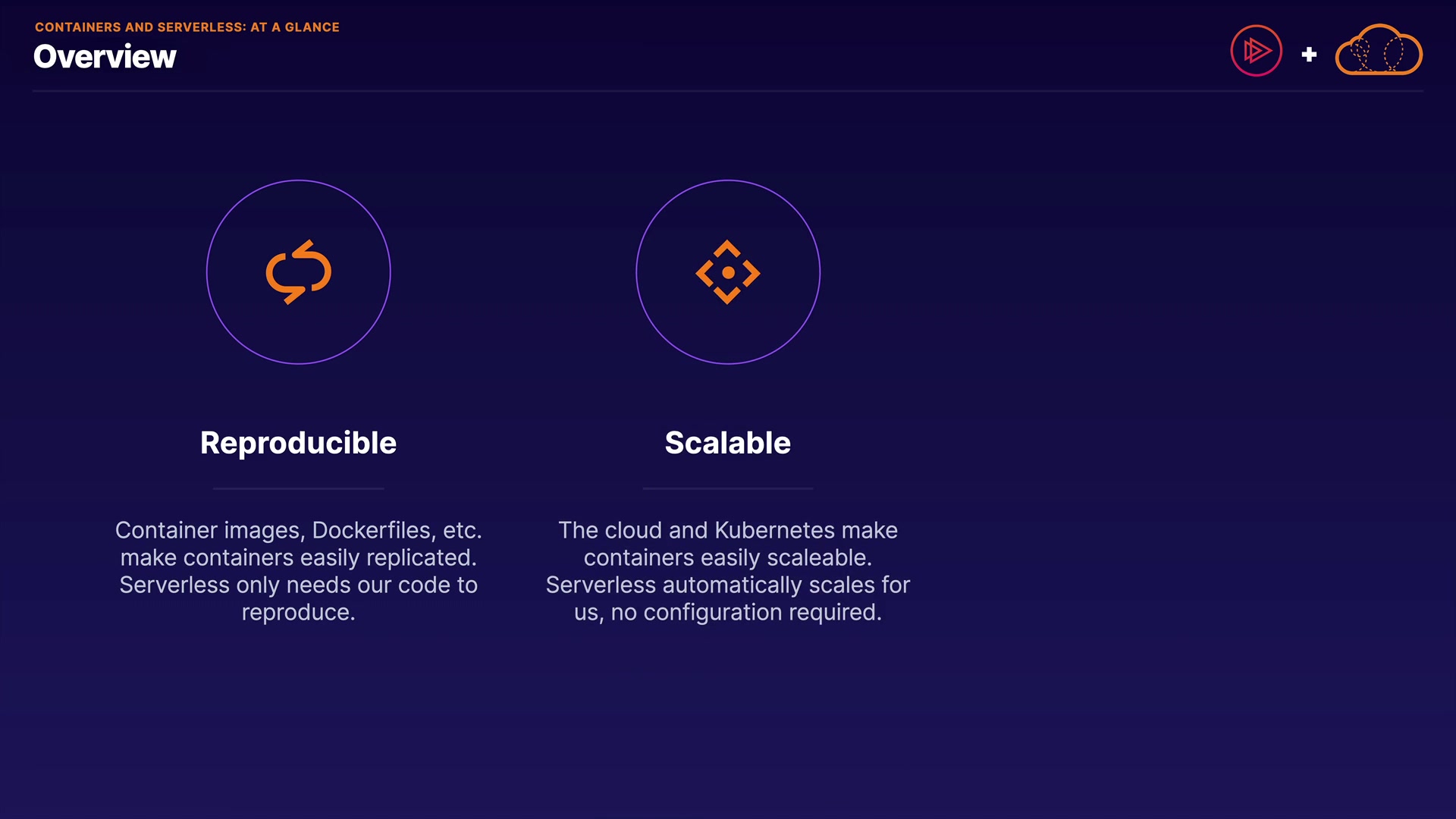This screenshot has height=819, width=1456.
Task: Click the divider line under Reproducible
Action: 298,488
